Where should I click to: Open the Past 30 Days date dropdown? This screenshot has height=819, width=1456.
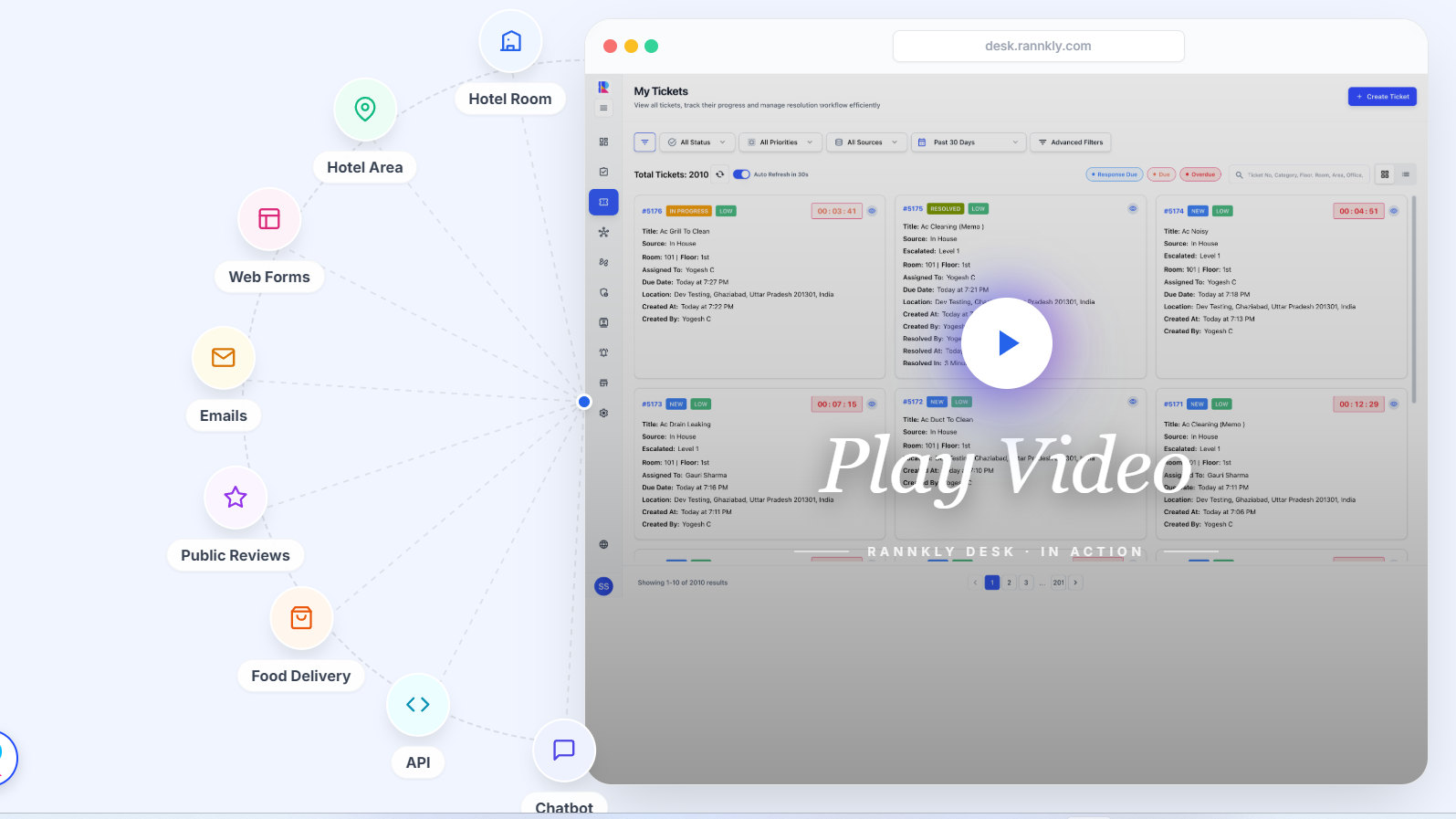[x=969, y=142]
